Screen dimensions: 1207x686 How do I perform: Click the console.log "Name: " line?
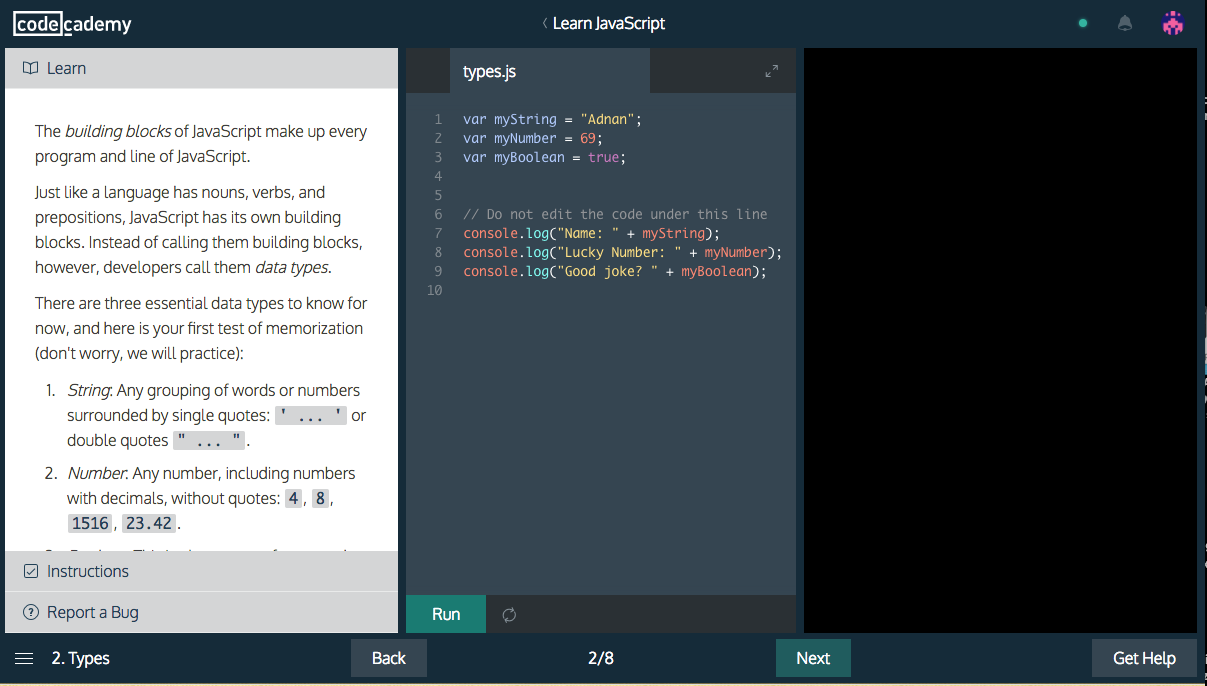[x=591, y=233]
